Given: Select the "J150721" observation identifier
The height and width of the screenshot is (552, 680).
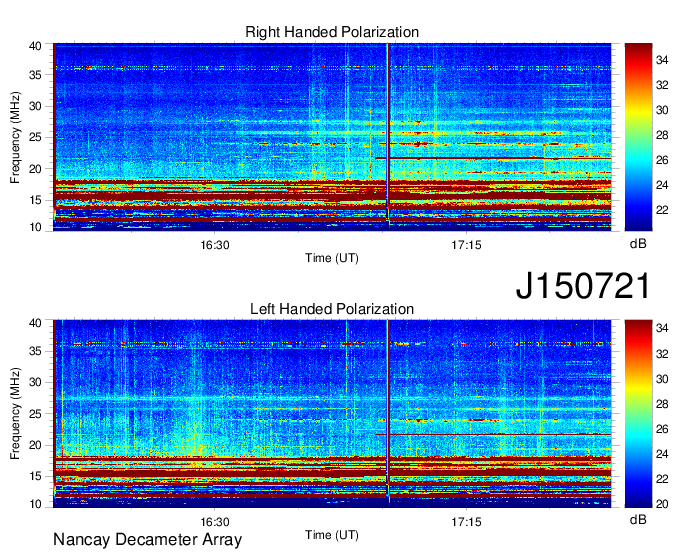Looking at the screenshot, I should [x=583, y=286].
